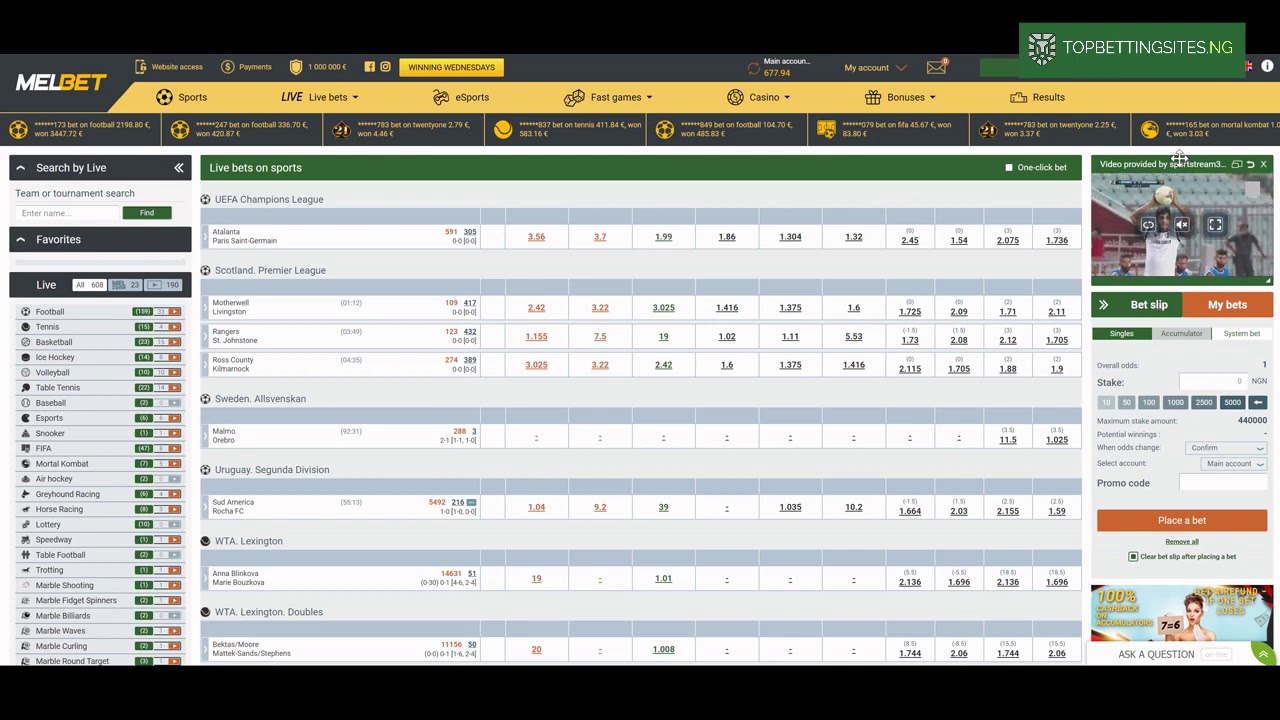Open Sports menu
The image size is (1280, 720).
click(x=182, y=97)
